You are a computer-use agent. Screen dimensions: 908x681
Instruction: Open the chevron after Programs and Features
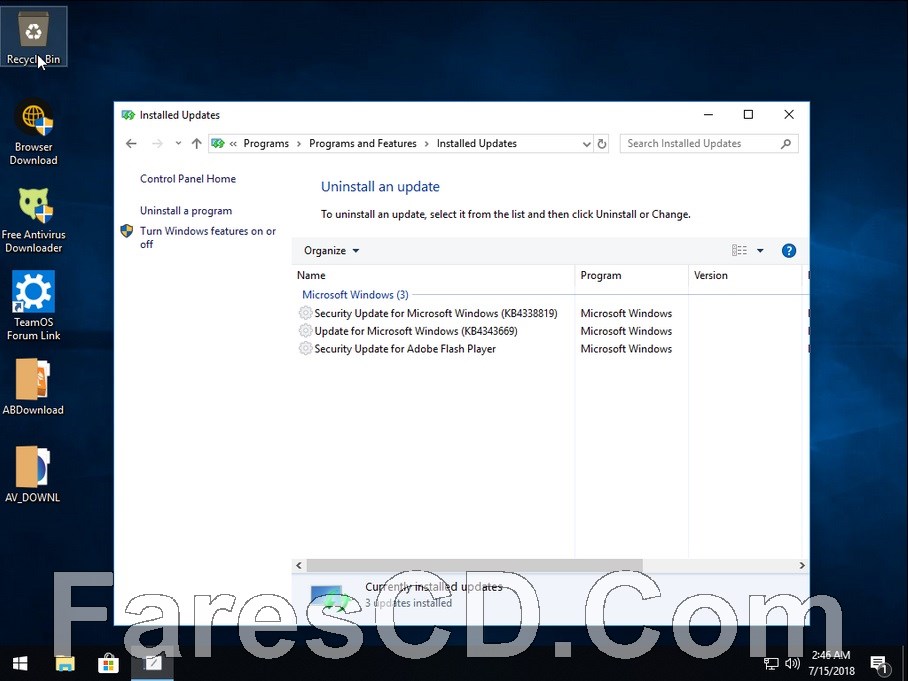tap(427, 144)
